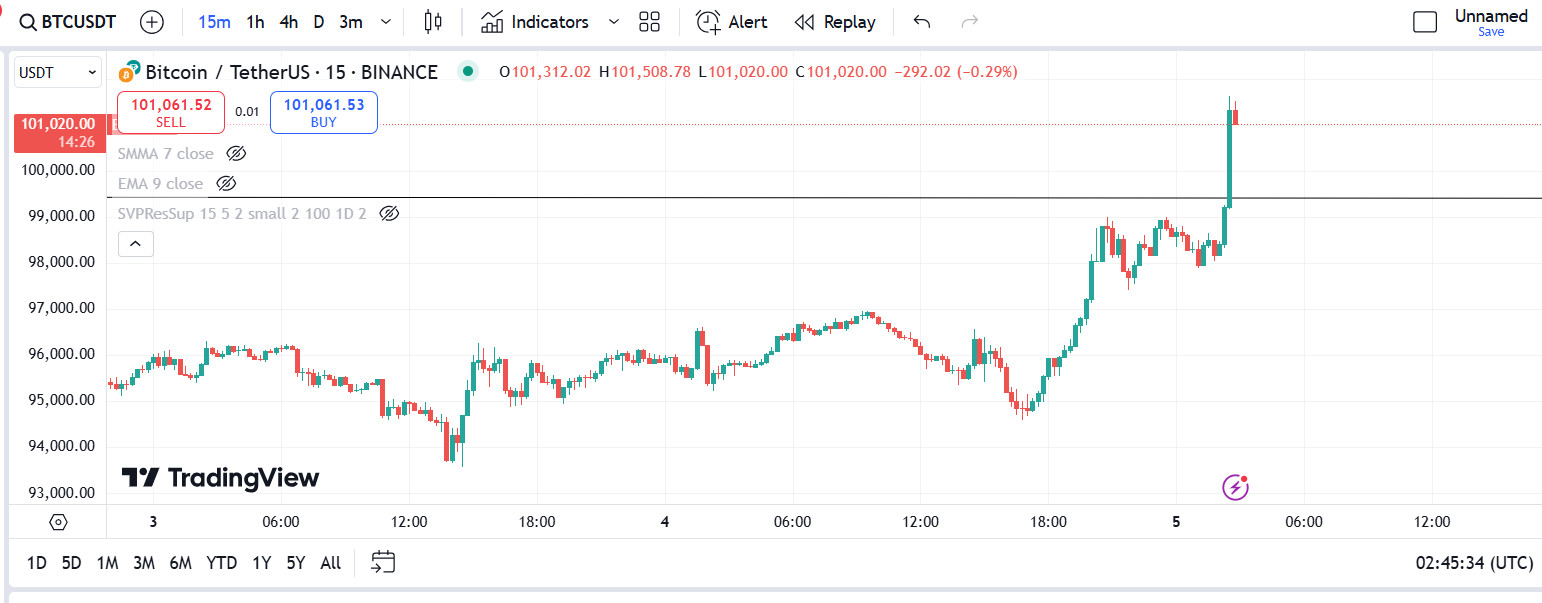Create a new Alert
Viewport: 1542px width, 603px height.
point(732,22)
